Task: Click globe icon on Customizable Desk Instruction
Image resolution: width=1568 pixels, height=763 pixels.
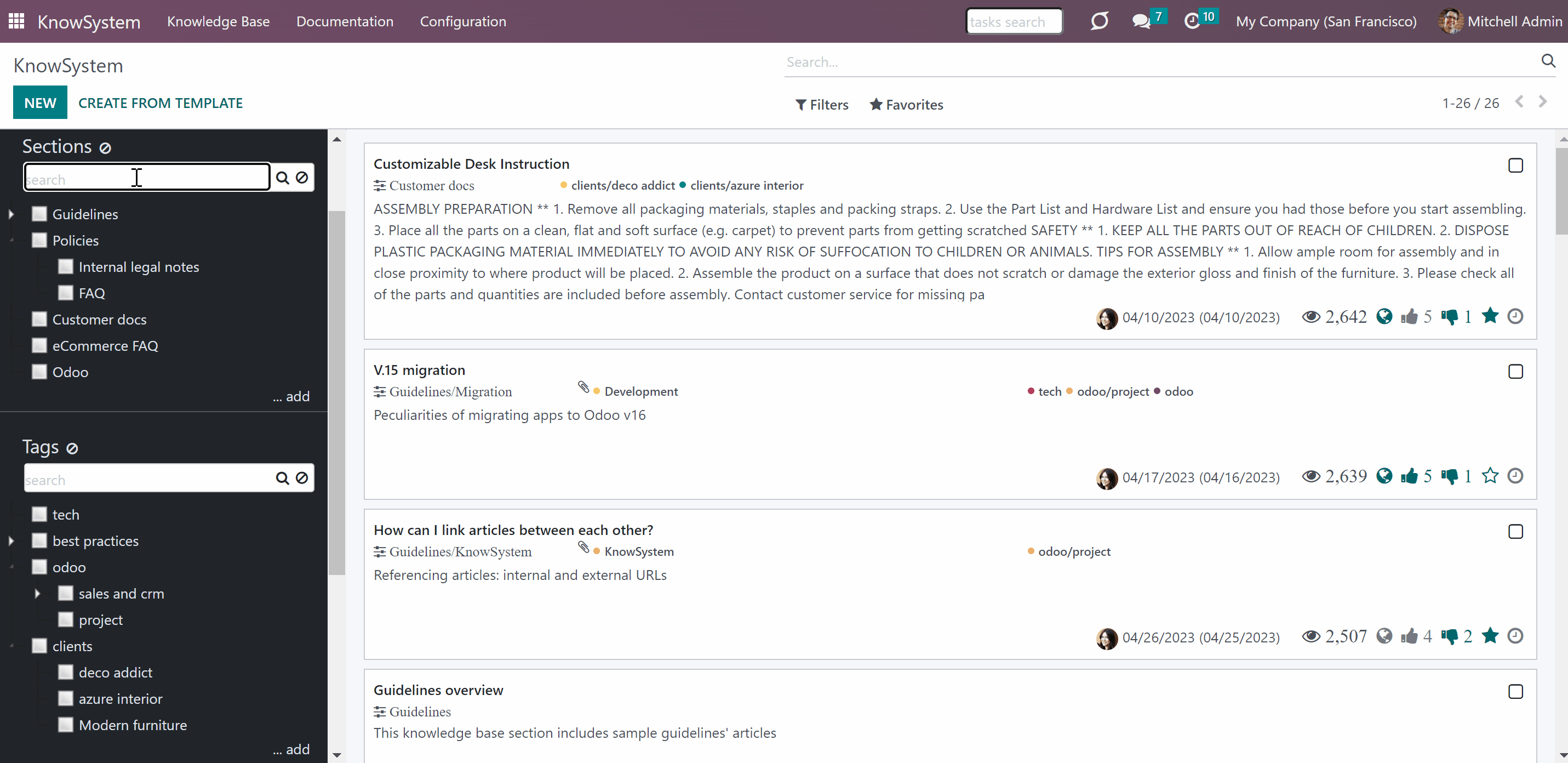Action: 1384,317
